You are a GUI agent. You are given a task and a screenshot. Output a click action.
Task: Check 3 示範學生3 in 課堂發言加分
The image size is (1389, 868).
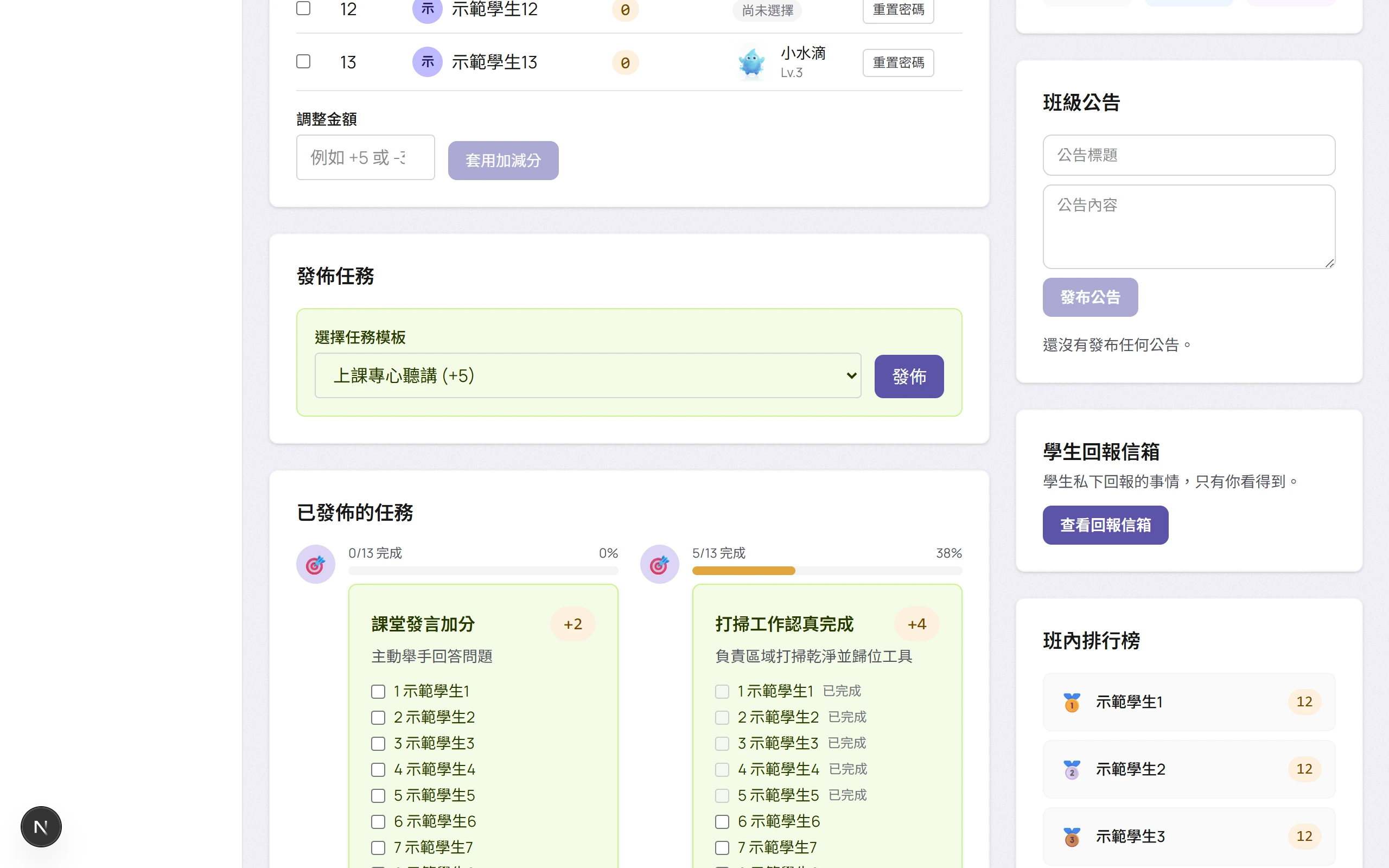(x=378, y=743)
